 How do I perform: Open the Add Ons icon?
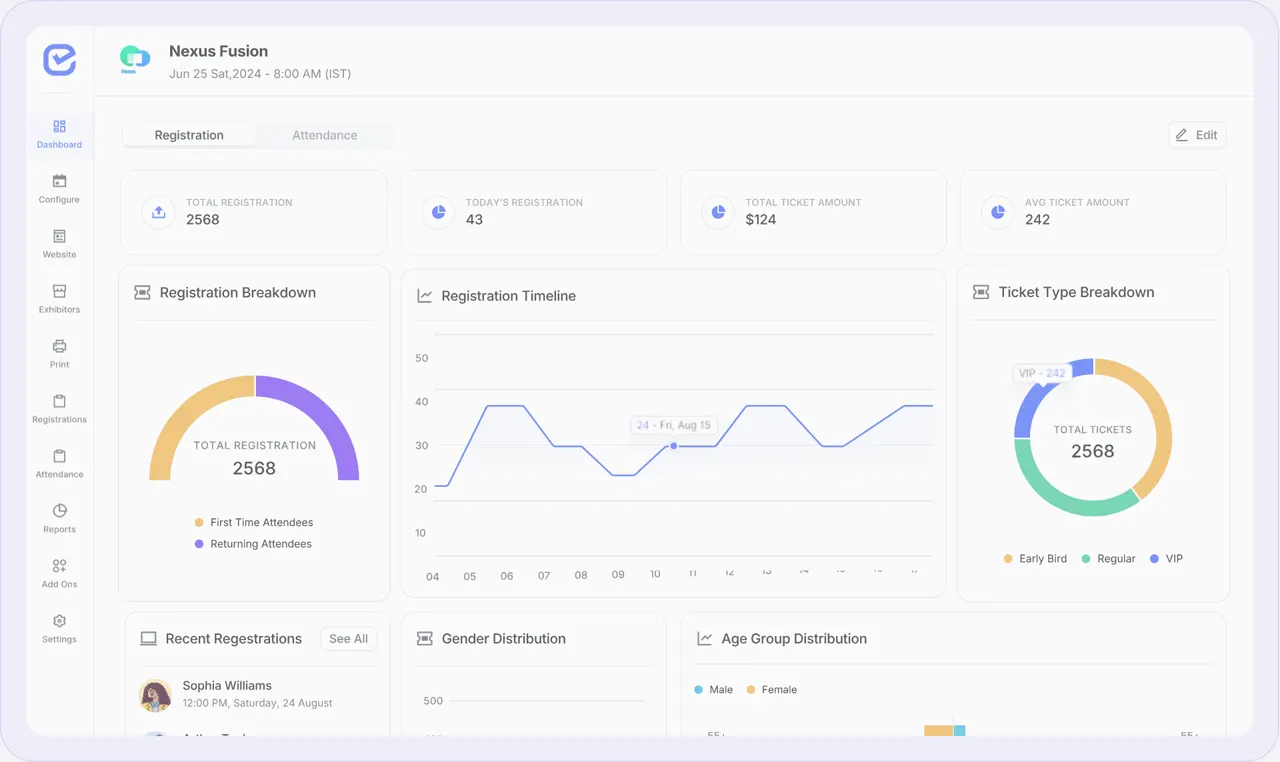(x=59, y=566)
